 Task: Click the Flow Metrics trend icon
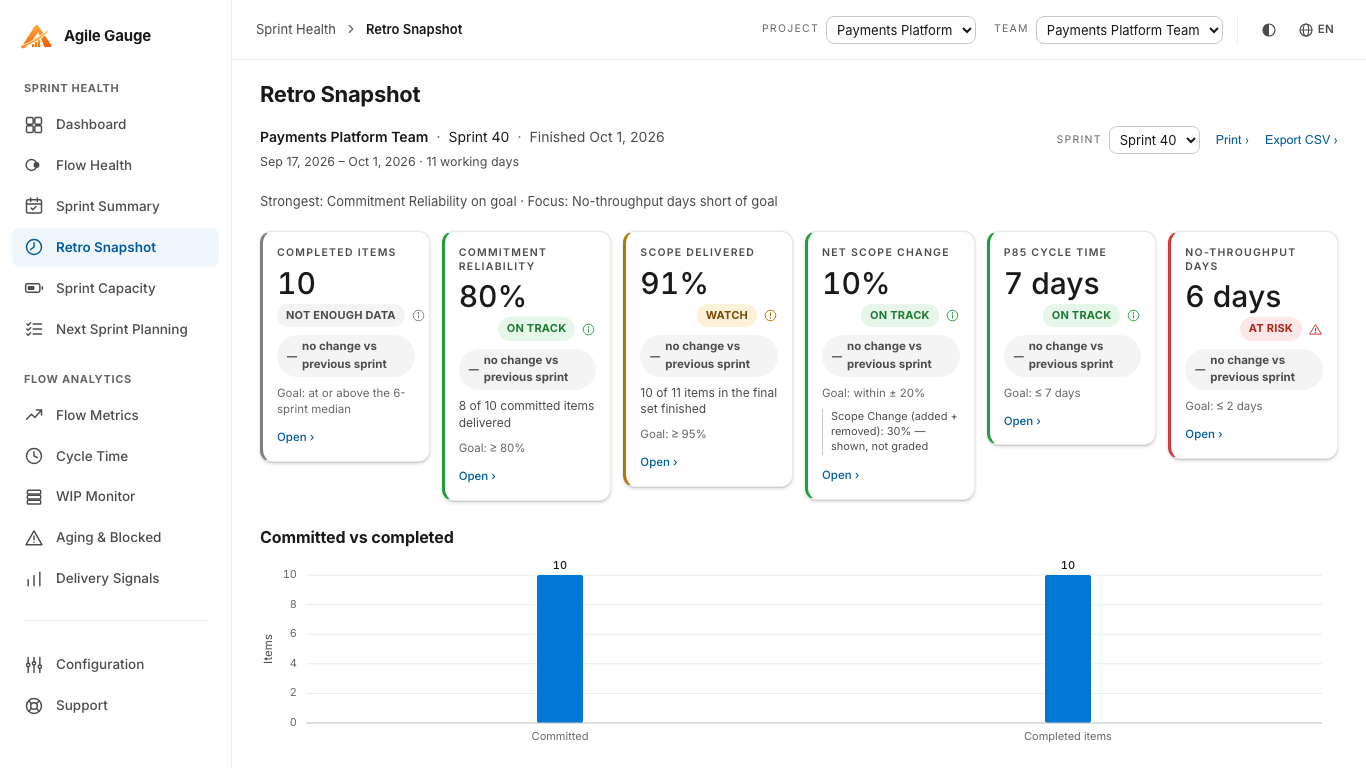pyautogui.click(x=34, y=416)
